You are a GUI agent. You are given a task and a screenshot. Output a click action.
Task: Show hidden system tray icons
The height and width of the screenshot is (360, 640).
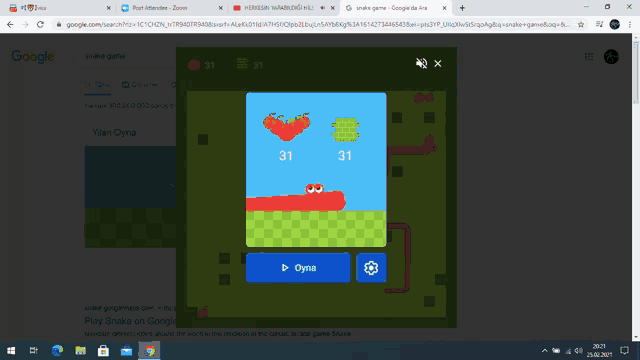click(x=544, y=351)
